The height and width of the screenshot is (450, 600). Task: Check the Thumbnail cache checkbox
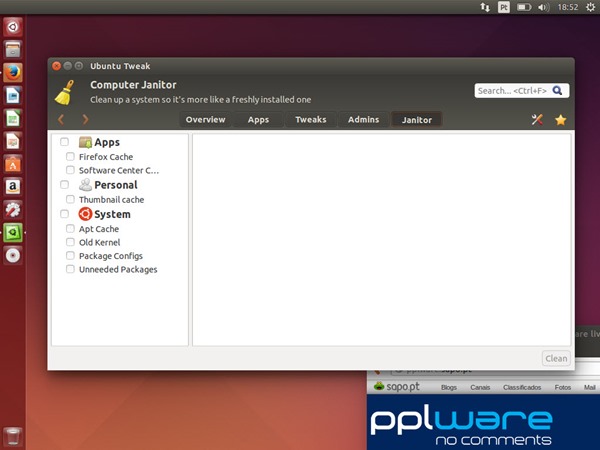(70, 199)
